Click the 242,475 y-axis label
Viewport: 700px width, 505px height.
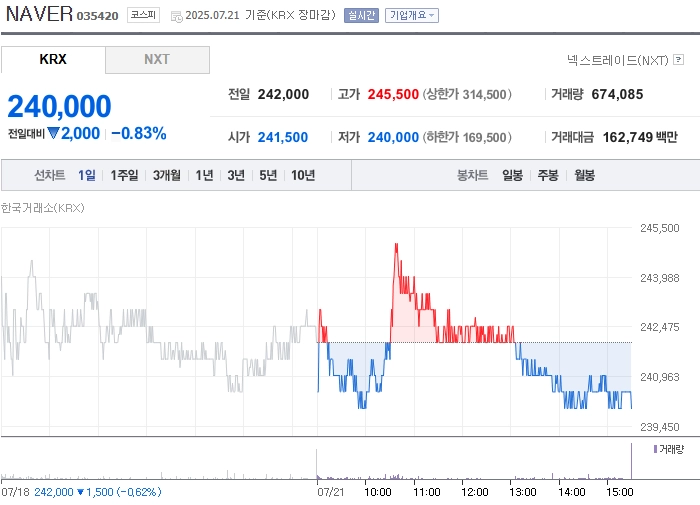click(x=659, y=327)
